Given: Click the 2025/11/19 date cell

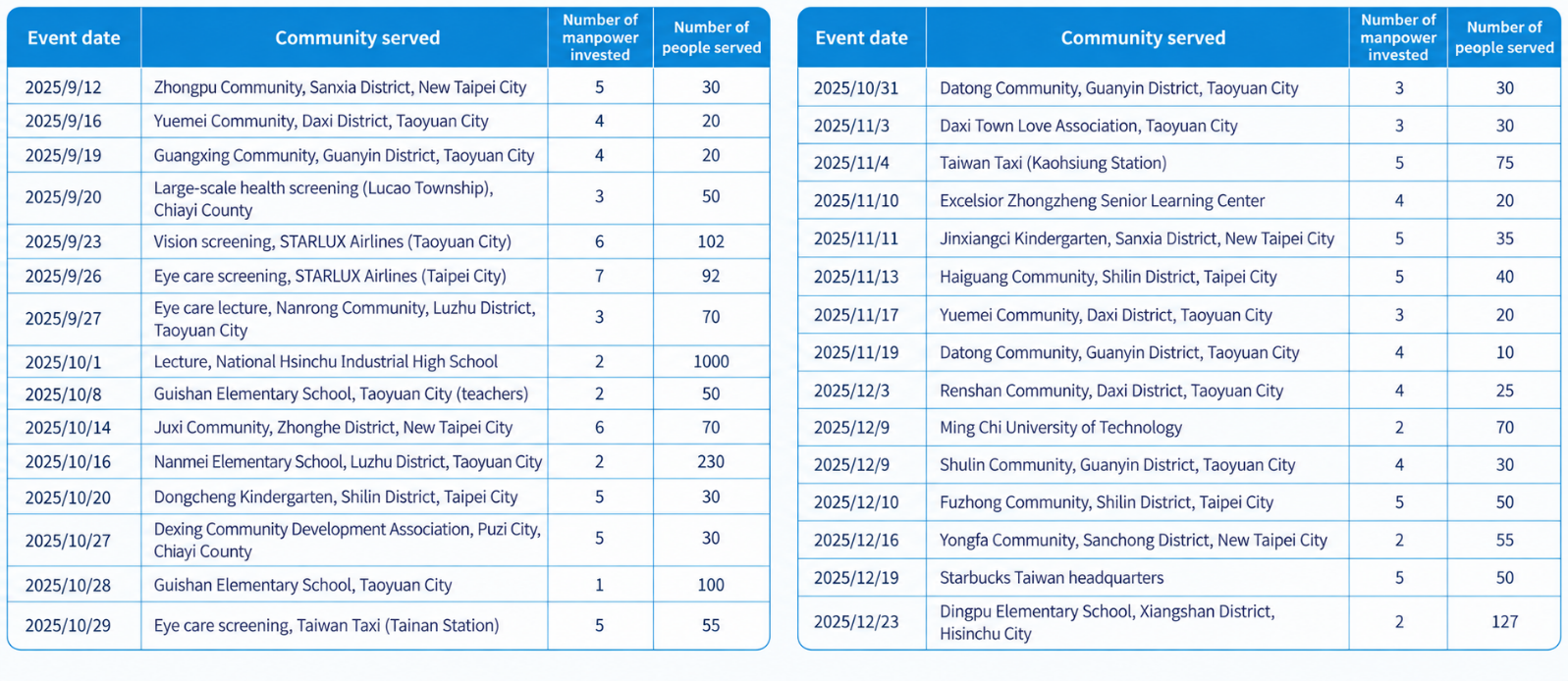Looking at the screenshot, I should (856, 353).
